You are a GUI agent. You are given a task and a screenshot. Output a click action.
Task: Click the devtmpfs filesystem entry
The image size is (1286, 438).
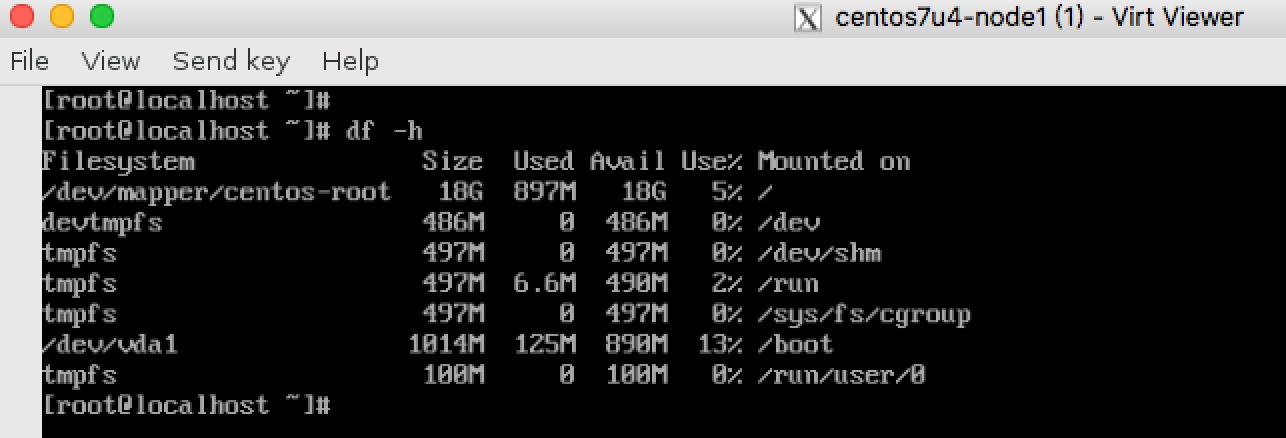click(x=102, y=223)
